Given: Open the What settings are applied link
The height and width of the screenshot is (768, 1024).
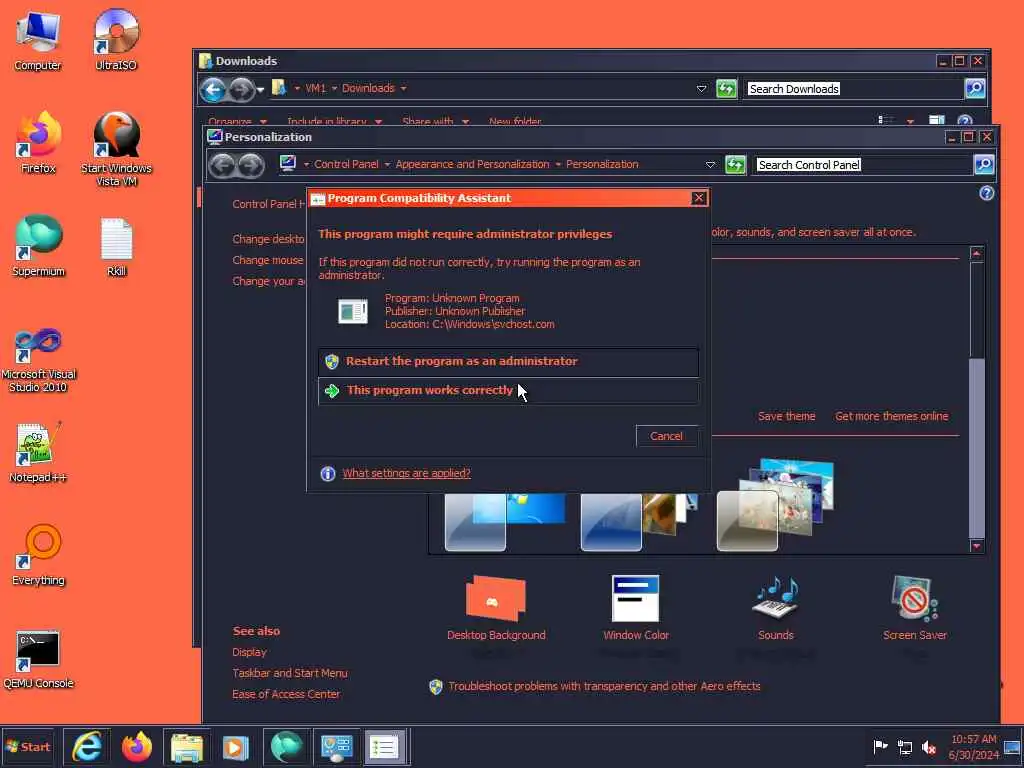Looking at the screenshot, I should tap(406, 473).
